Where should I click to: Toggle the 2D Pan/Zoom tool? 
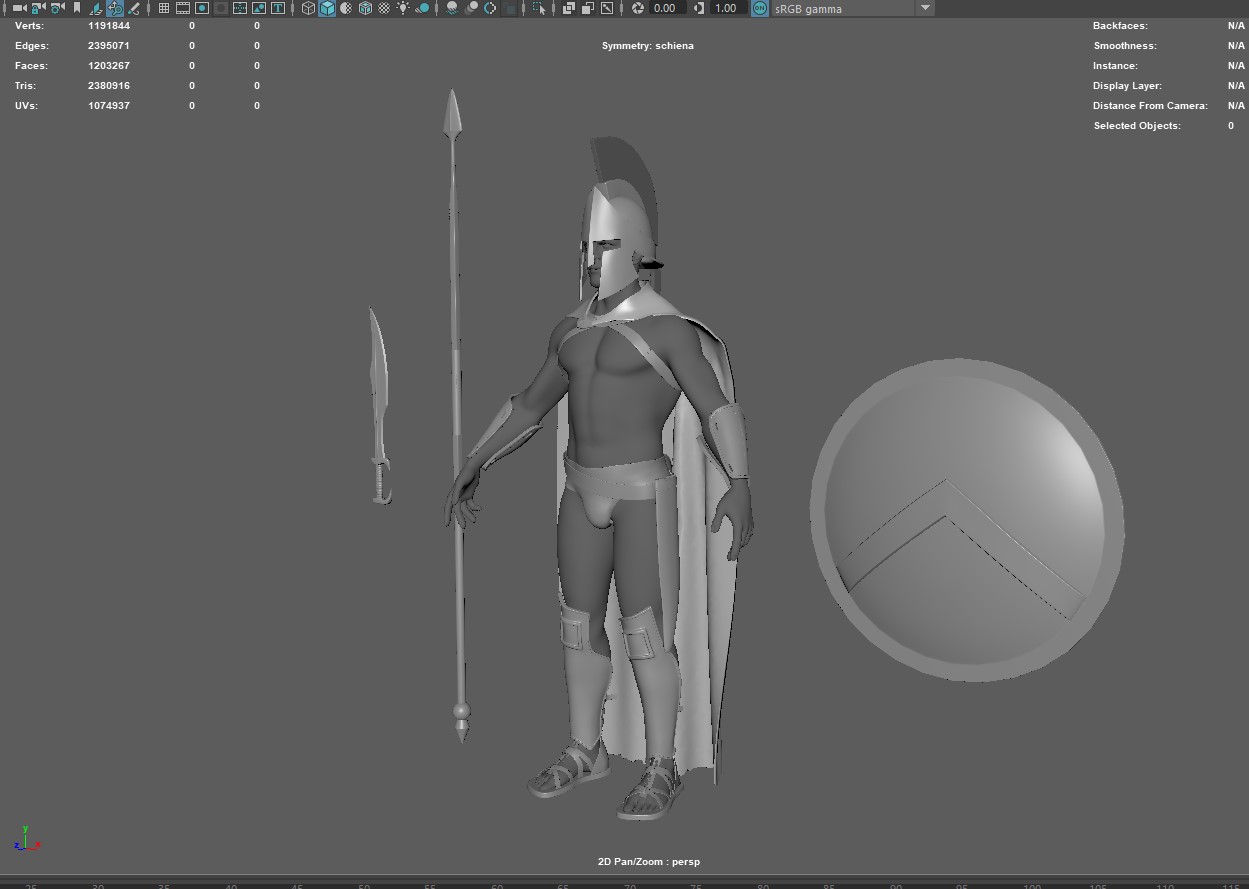coord(115,8)
